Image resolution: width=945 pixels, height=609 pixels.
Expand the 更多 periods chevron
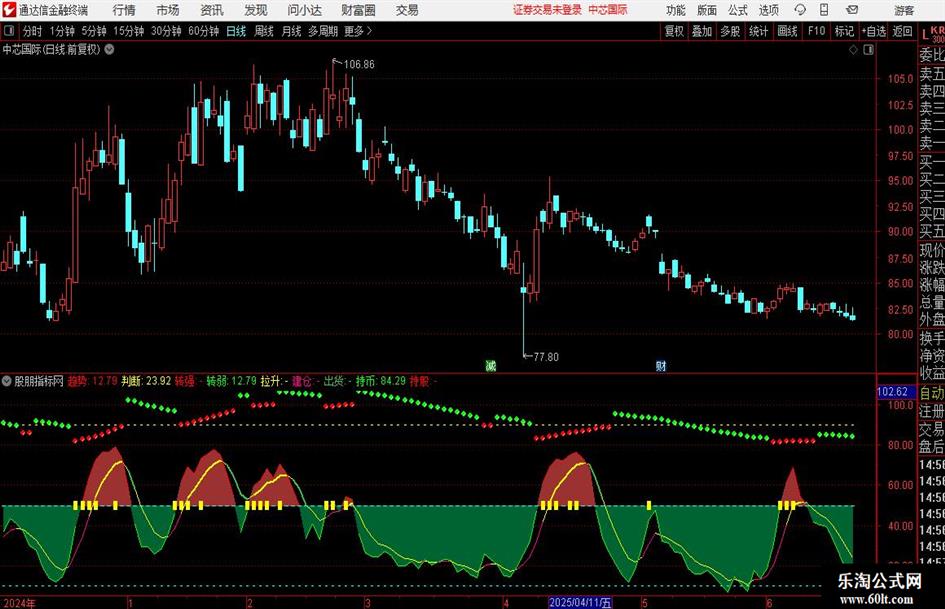tap(358, 31)
